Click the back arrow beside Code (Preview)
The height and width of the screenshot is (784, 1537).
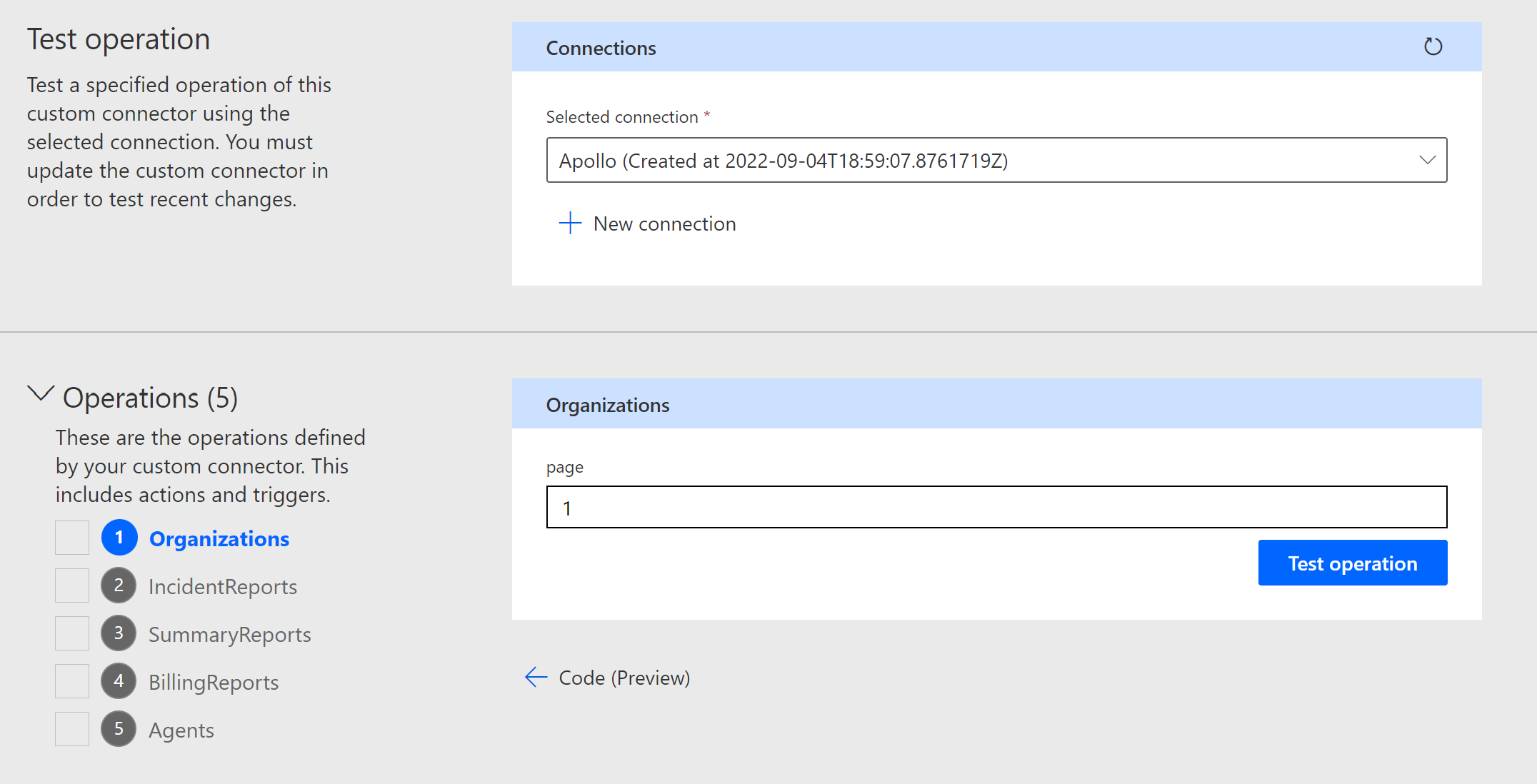point(536,677)
